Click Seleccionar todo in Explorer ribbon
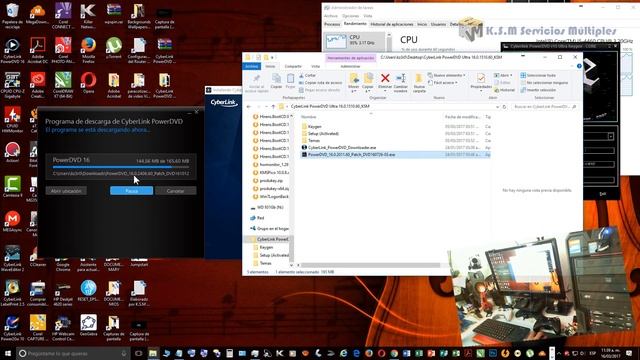Image resolution: width=640 pixels, height=360 pixels. 538,76
